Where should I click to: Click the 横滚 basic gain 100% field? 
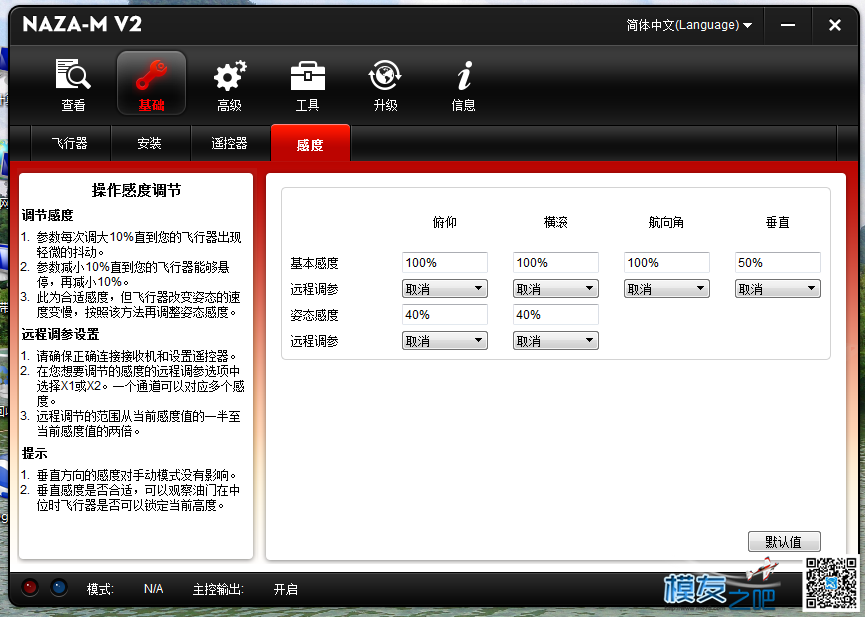point(556,263)
